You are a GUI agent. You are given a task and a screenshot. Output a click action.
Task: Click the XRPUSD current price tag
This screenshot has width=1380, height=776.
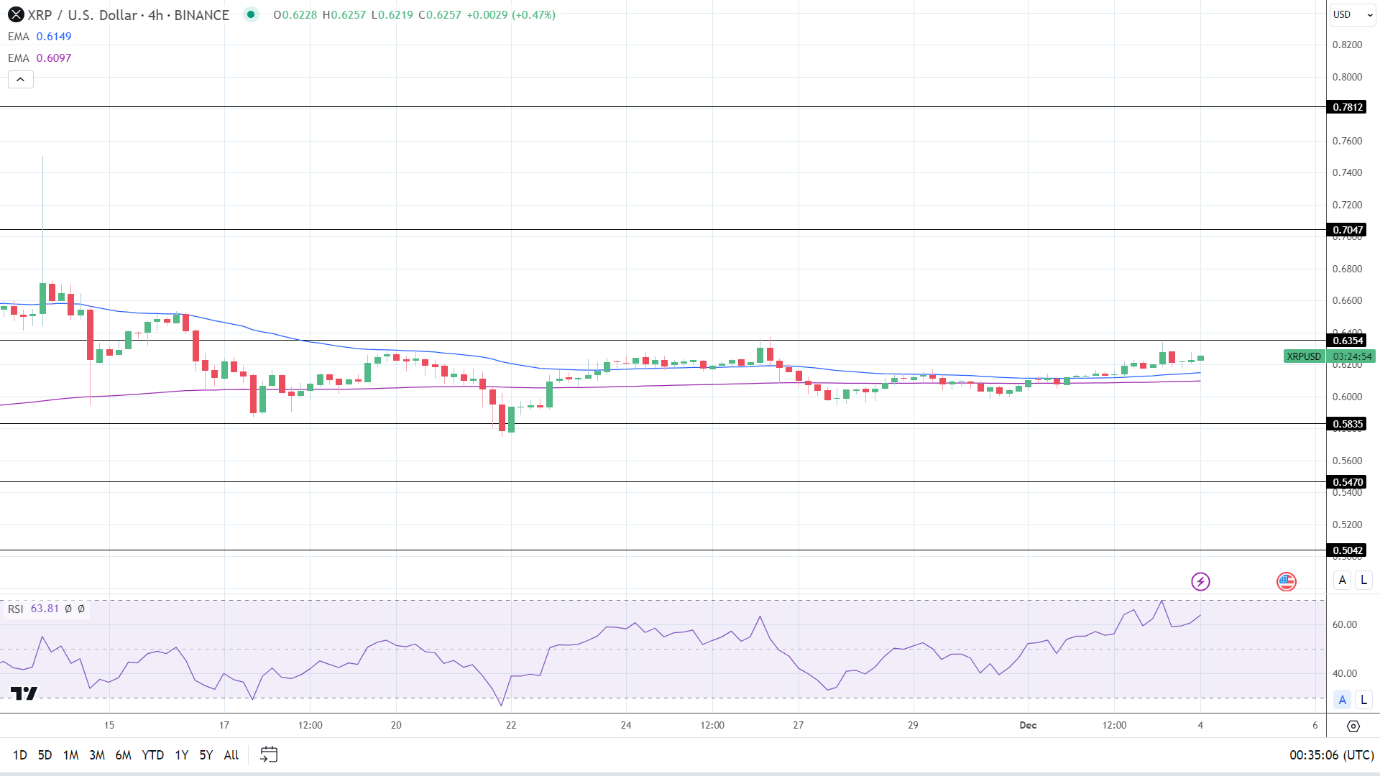pyautogui.click(x=1305, y=356)
